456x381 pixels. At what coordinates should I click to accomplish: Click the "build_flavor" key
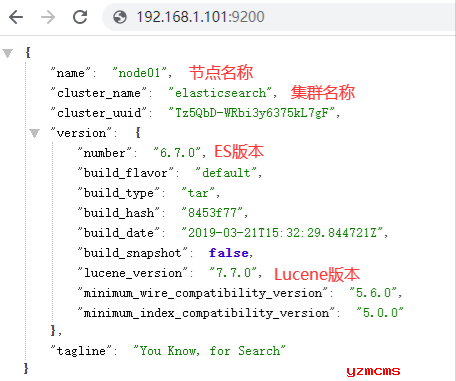coord(125,173)
